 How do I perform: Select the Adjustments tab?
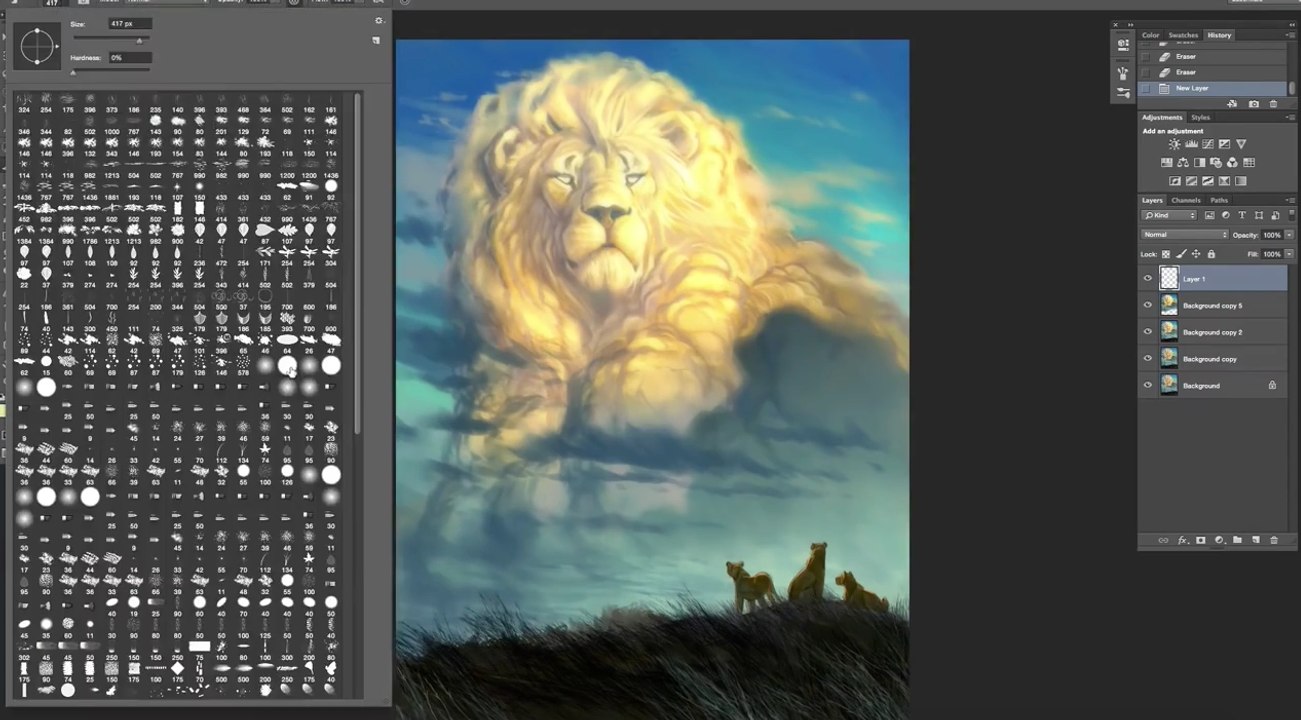tap(1162, 117)
